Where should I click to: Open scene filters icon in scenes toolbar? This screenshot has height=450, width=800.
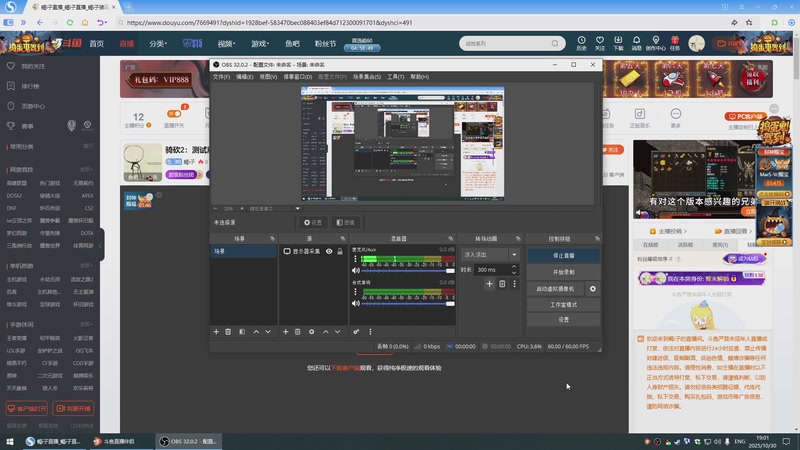(242, 332)
